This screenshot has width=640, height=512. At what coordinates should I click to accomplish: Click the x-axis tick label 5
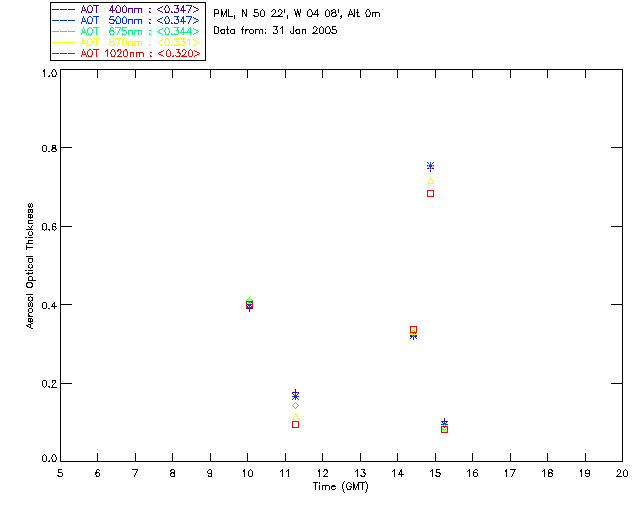pyautogui.click(x=60, y=474)
